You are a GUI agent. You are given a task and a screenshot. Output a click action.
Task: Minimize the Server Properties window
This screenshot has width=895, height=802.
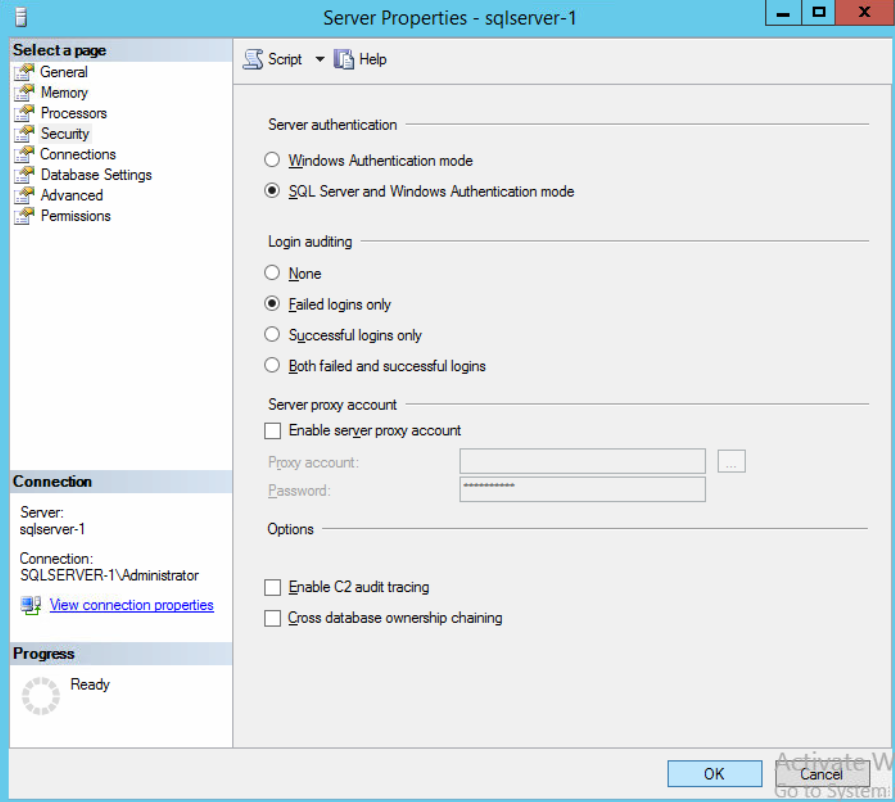[x=783, y=13]
